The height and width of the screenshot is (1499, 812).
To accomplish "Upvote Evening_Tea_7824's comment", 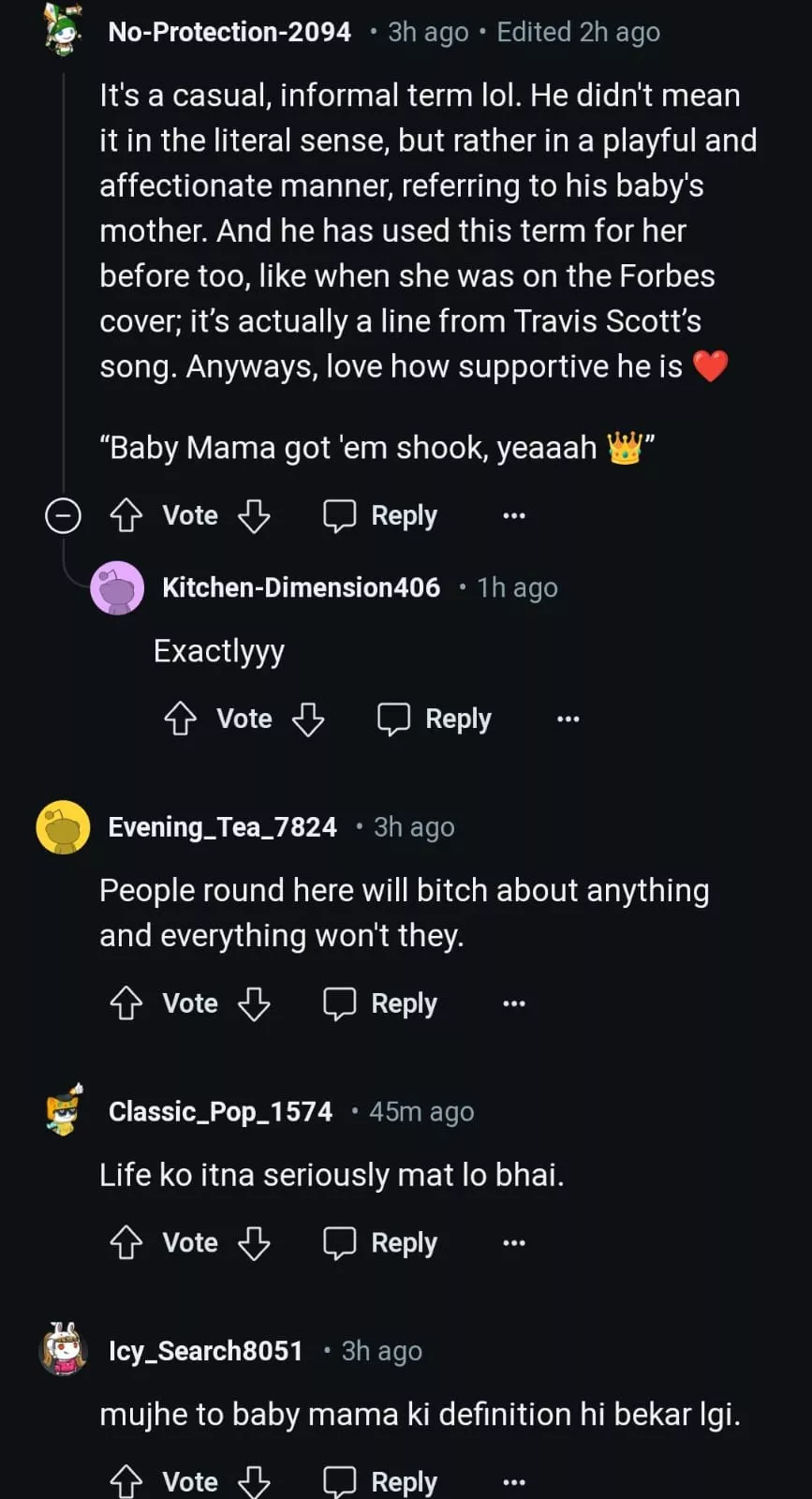I will pyautogui.click(x=126, y=1004).
